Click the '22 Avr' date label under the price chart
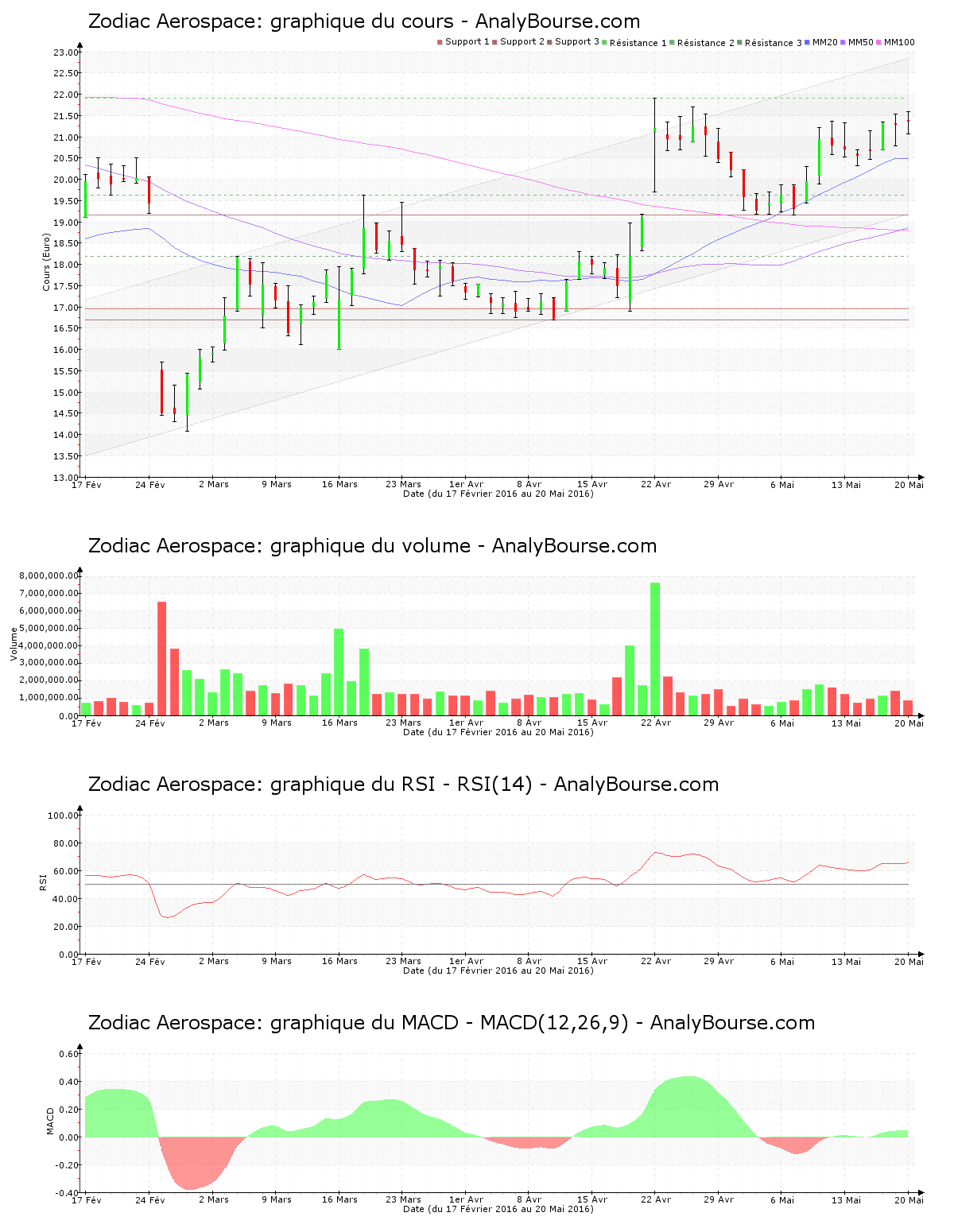The width and height of the screenshot is (954, 1232). pyautogui.click(x=656, y=484)
